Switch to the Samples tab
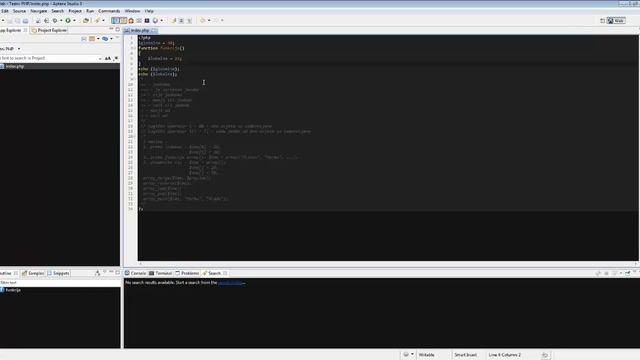640x360 pixels. (x=33, y=273)
